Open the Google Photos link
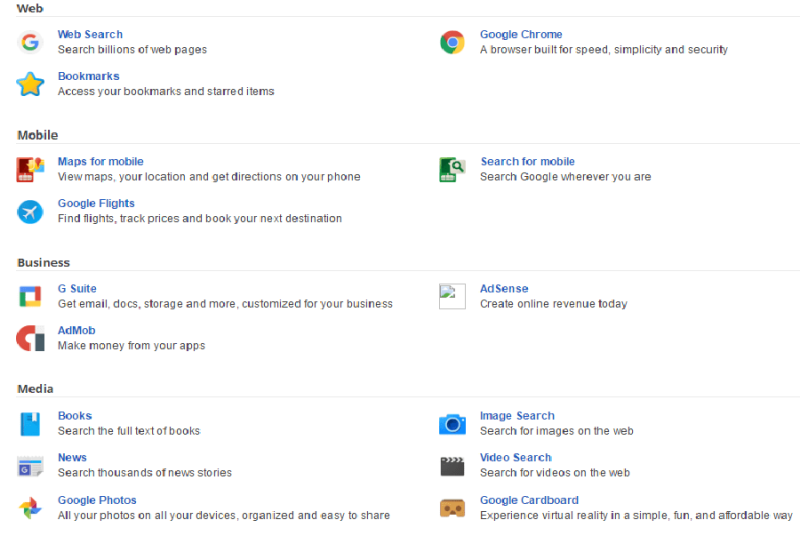The width and height of the screenshot is (800, 536). pyautogui.click(x=97, y=500)
